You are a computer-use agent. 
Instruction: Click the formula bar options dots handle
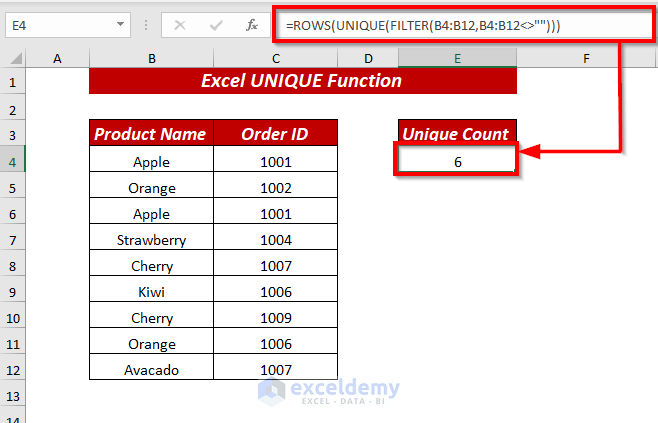(x=146, y=26)
